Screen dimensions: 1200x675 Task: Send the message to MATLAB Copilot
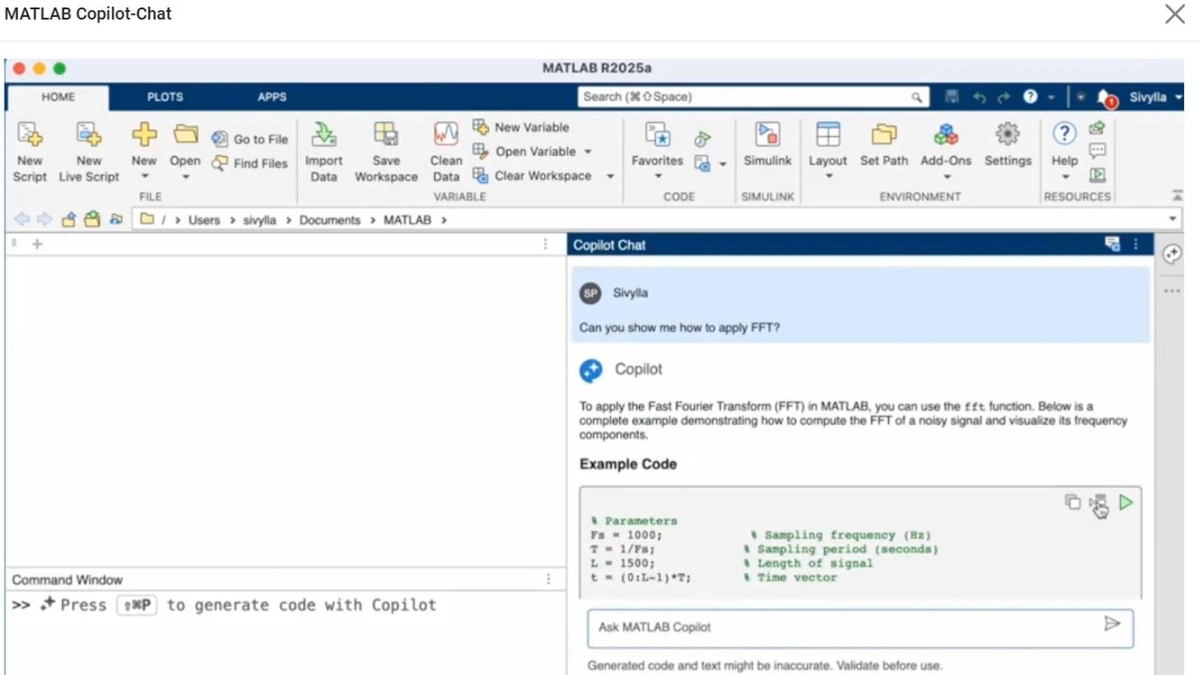coord(1112,624)
